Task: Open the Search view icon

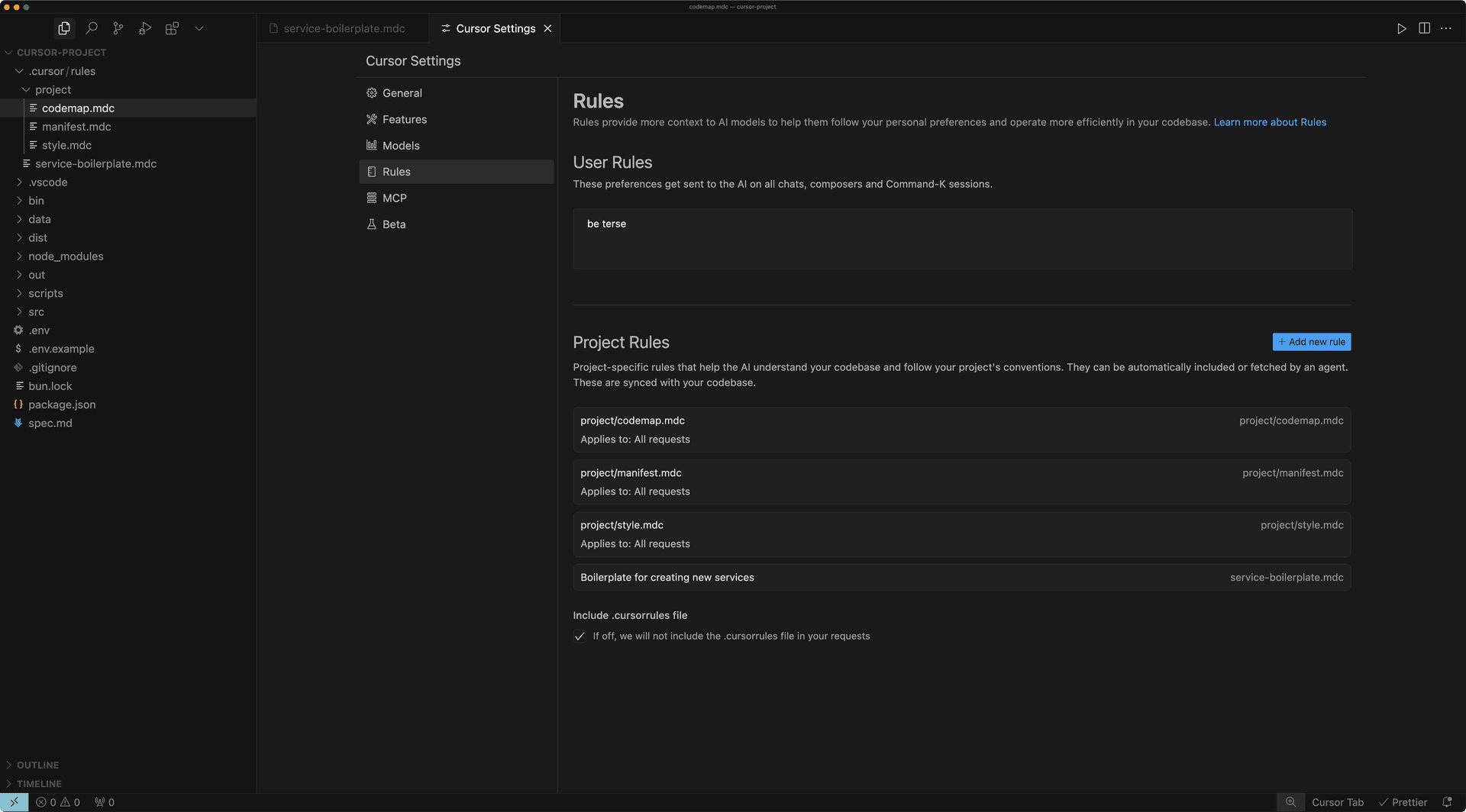Action: coord(92,28)
